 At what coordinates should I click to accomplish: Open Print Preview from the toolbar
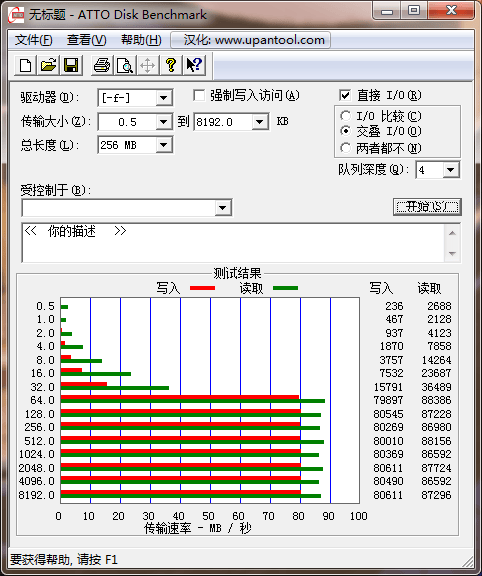(x=125, y=65)
